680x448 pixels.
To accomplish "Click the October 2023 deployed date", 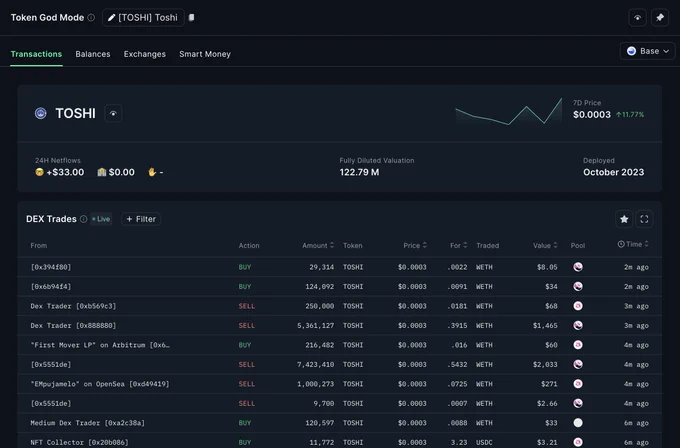I will (613, 172).
